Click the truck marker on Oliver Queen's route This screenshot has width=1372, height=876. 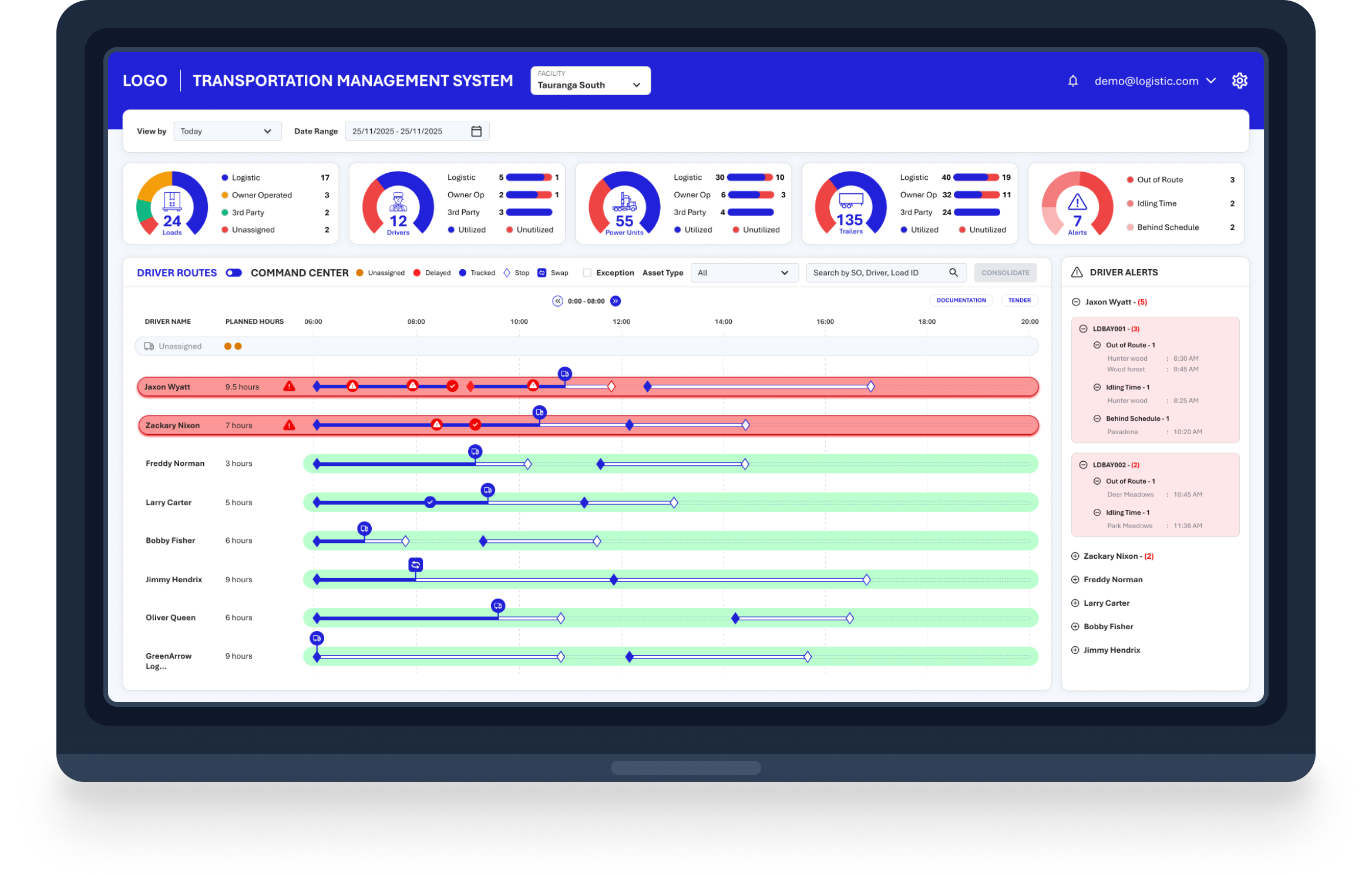[497, 606]
